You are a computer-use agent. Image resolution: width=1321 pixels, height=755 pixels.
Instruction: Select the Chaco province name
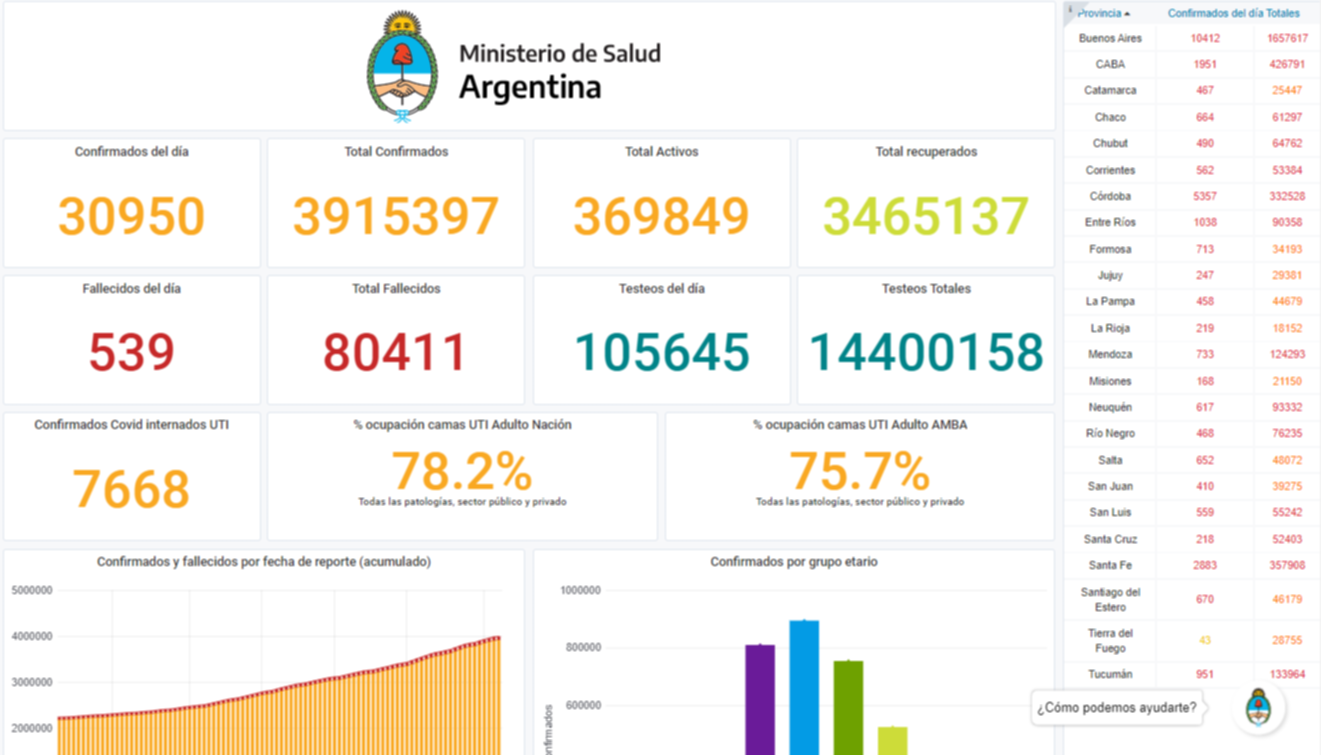coord(1110,117)
